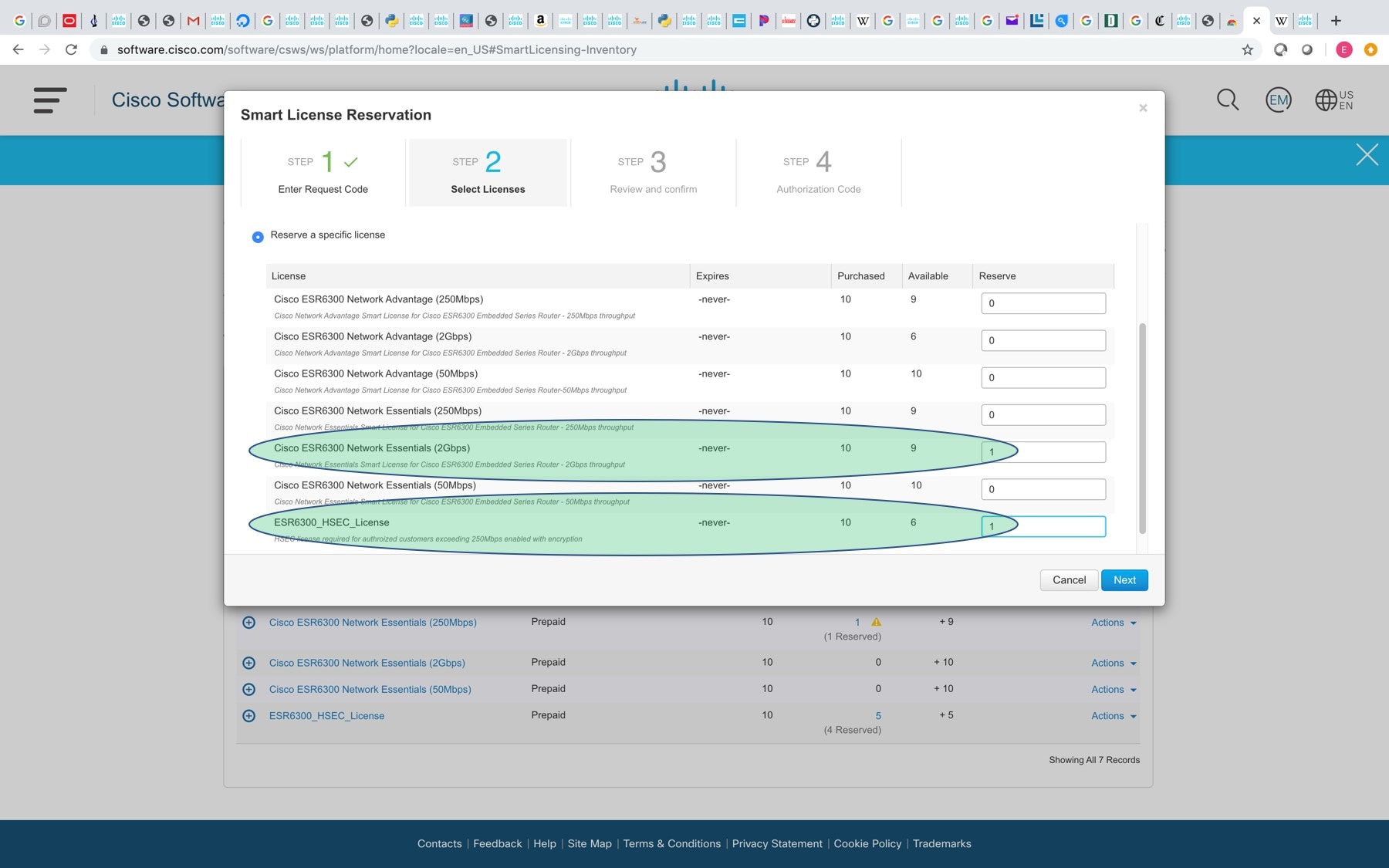
Task: Expand the ESR6300_HSEC_License inventory row
Action: [x=248, y=716]
